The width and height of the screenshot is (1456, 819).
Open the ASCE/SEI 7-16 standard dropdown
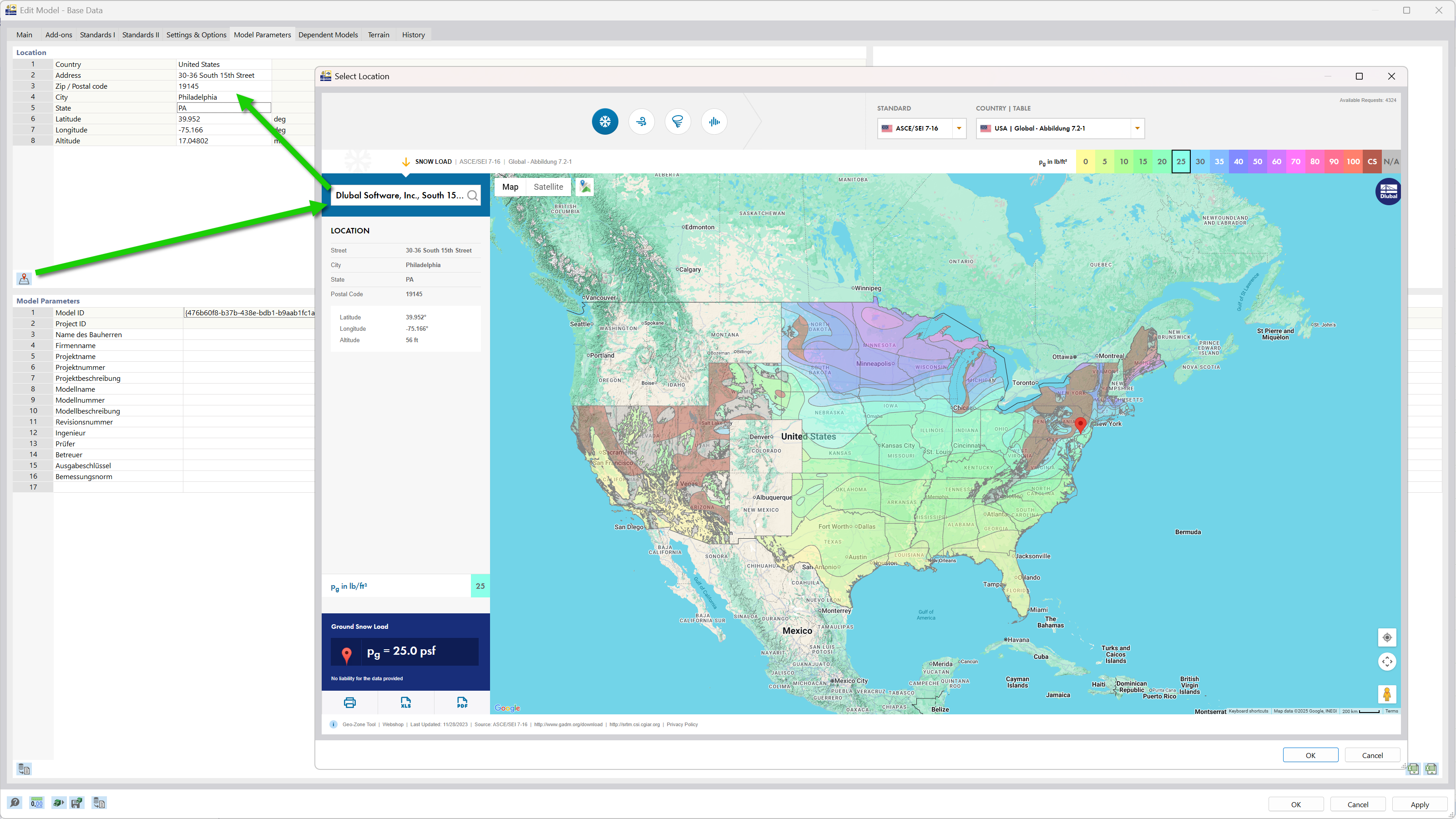[x=959, y=128]
